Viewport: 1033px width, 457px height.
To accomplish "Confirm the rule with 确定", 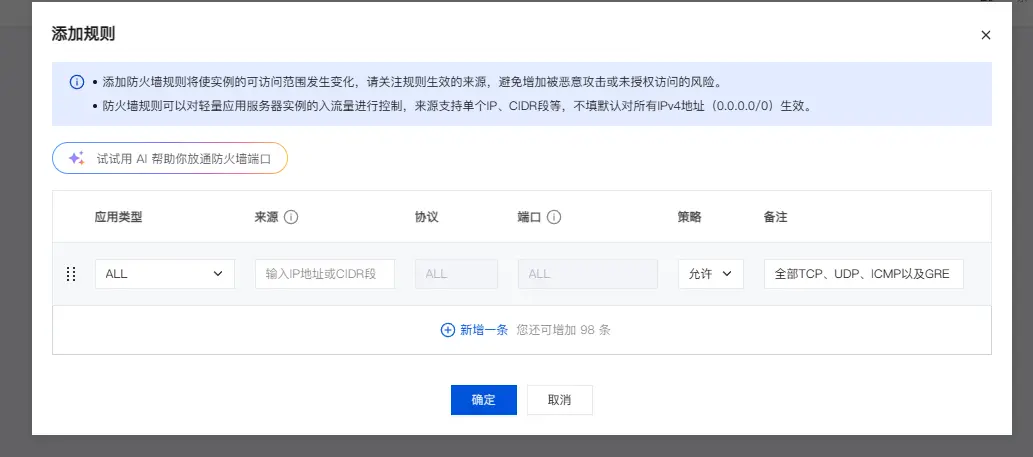I will (x=483, y=400).
